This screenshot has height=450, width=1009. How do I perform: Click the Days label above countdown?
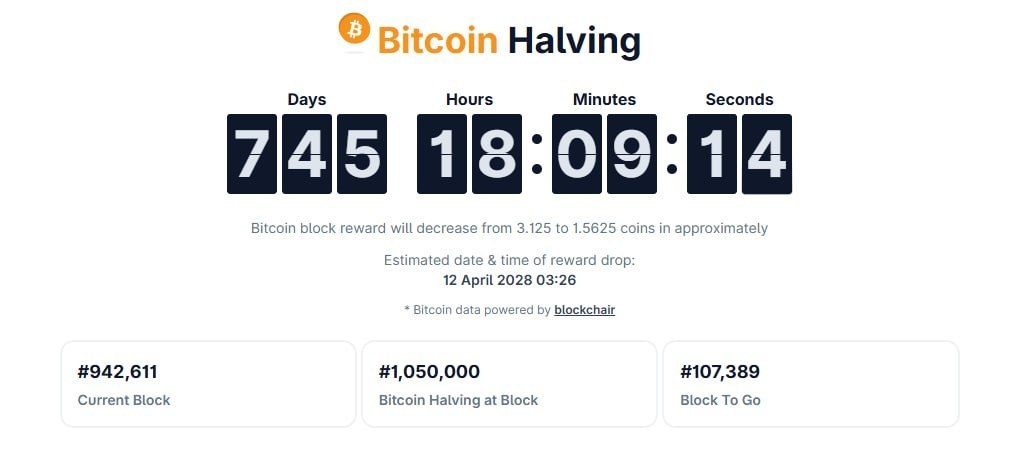click(307, 99)
